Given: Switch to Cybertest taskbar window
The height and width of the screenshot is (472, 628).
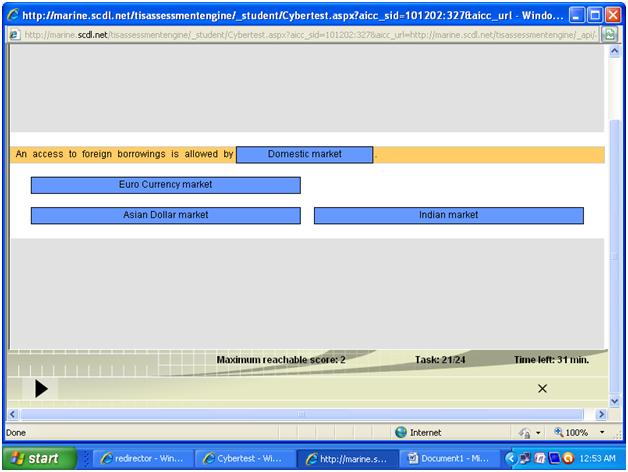Looking at the screenshot, I should click(244, 459).
